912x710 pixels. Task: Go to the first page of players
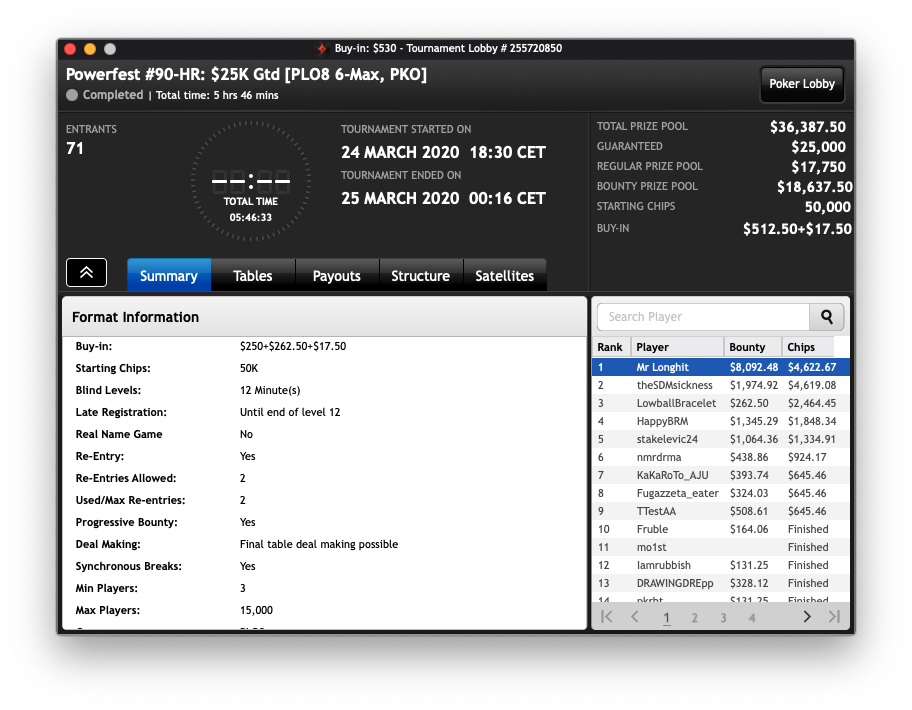607,617
